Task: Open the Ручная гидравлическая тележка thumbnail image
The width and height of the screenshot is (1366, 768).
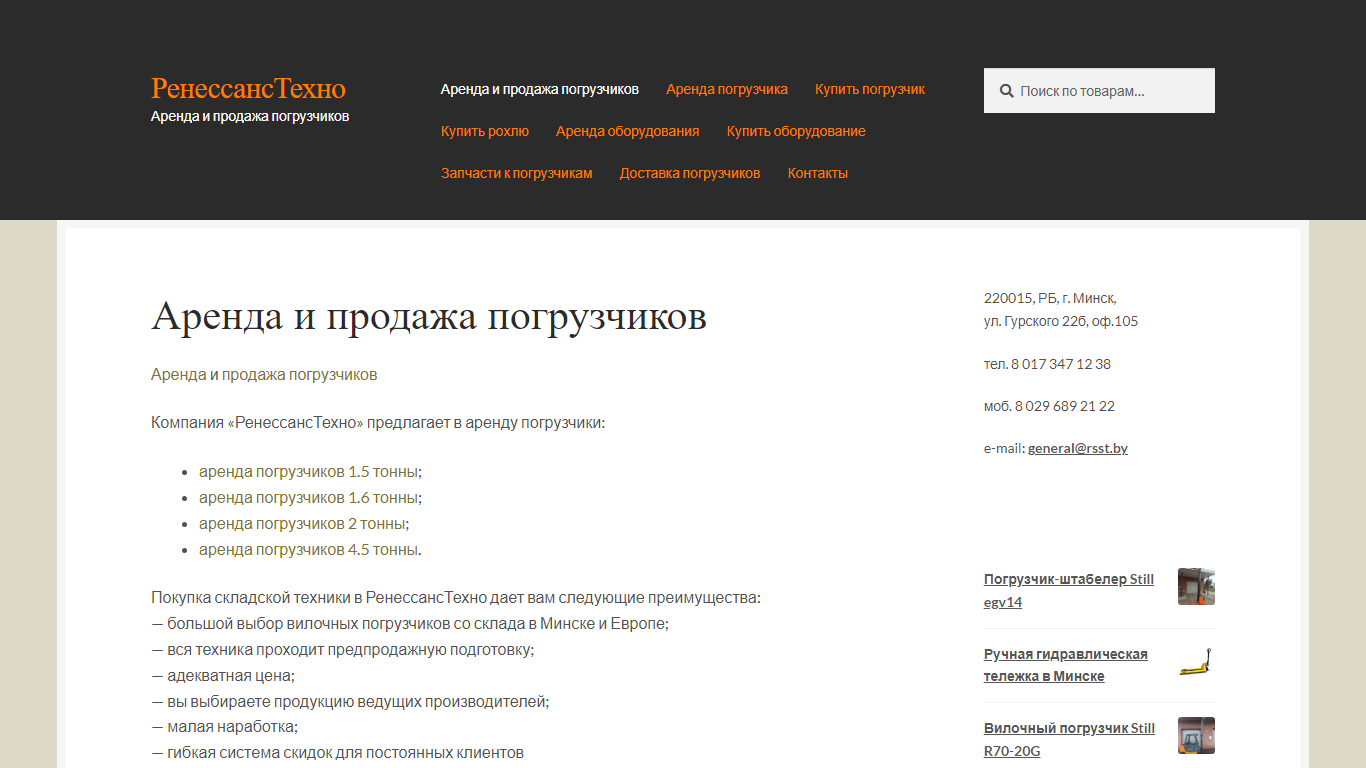Action: point(1196,661)
